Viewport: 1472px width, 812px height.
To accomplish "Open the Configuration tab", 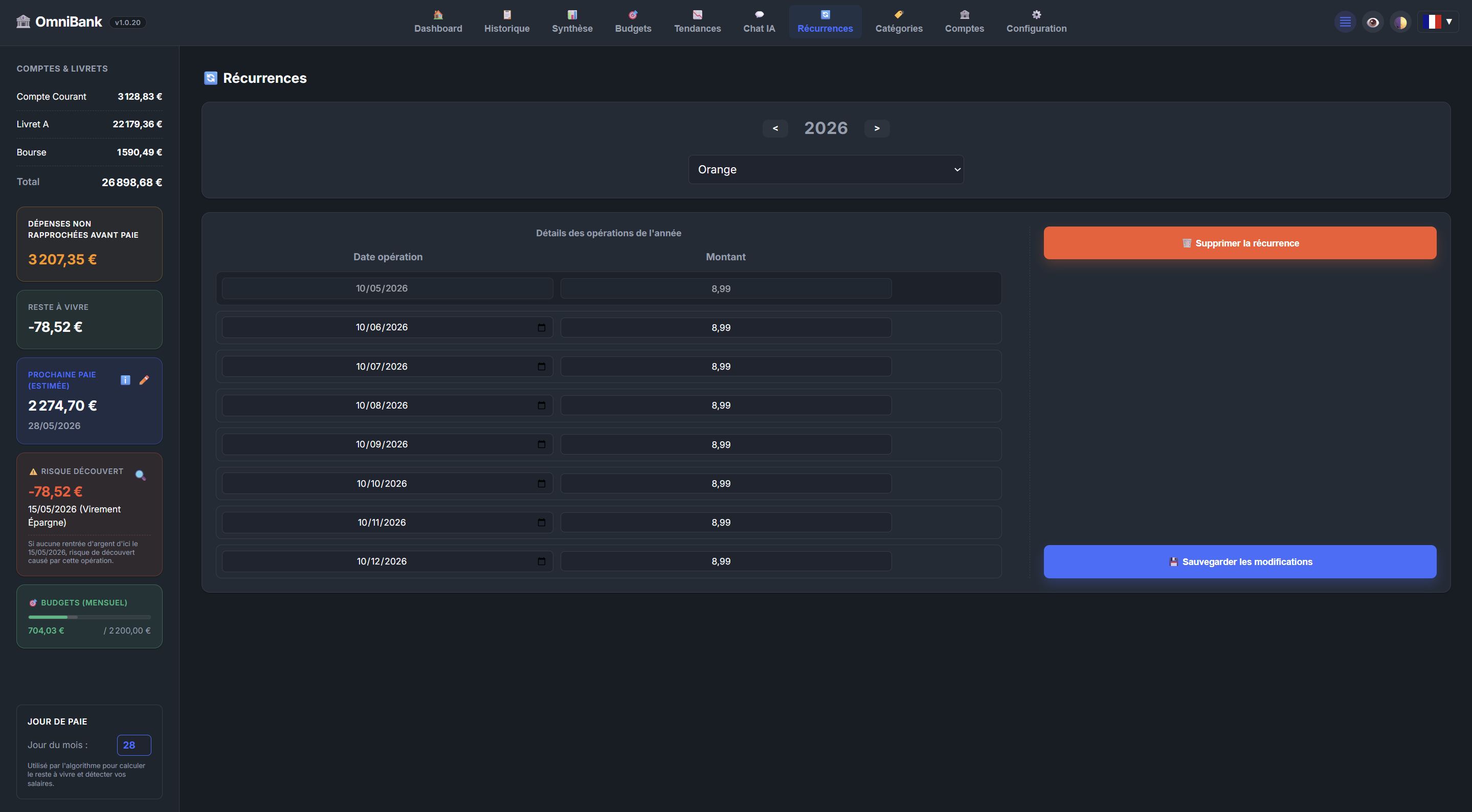I will click(x=1036, y=21).
